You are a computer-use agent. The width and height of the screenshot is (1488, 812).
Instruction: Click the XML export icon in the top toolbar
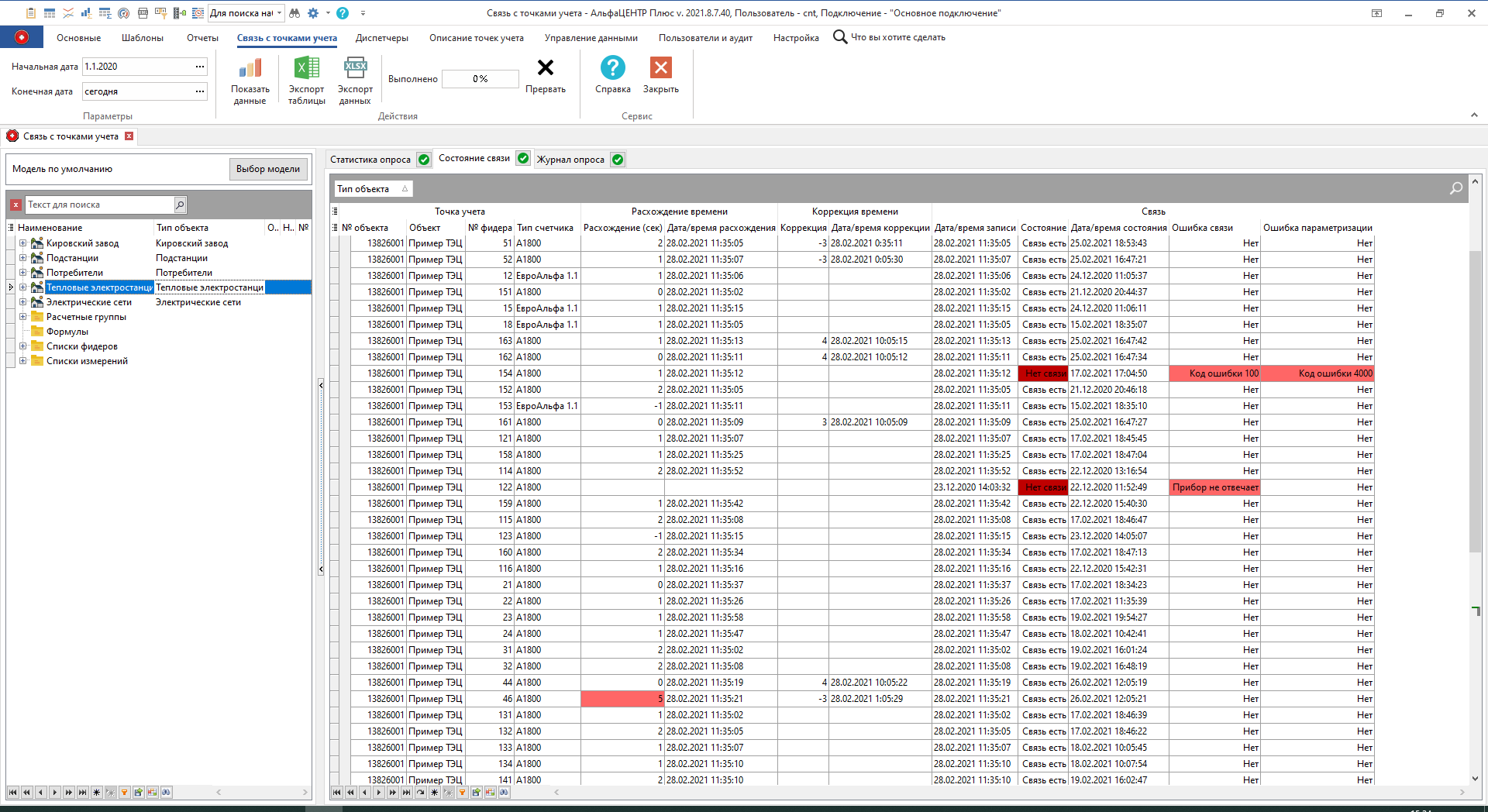[x=143, y=13]
